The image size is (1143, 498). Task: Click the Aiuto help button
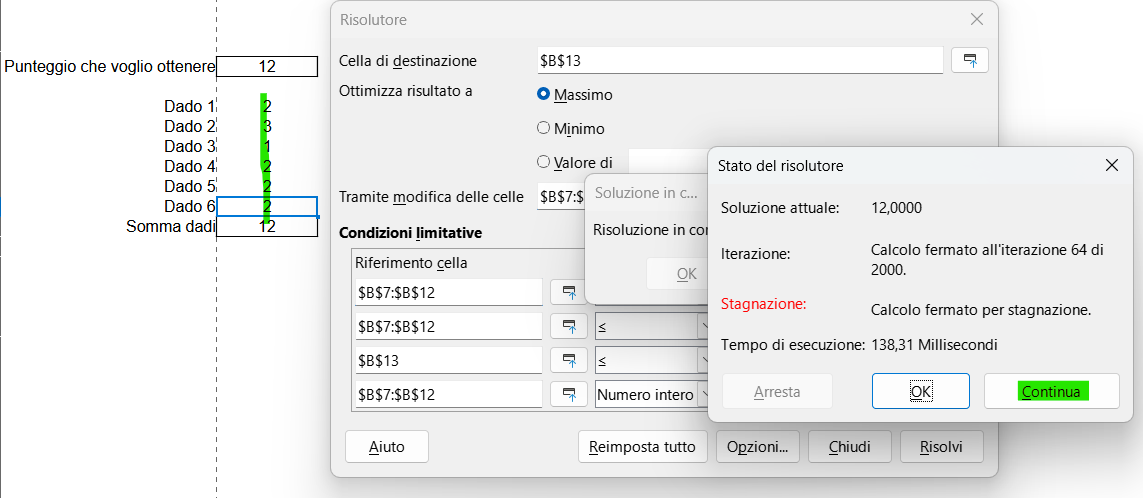click(x=386, y=447)
